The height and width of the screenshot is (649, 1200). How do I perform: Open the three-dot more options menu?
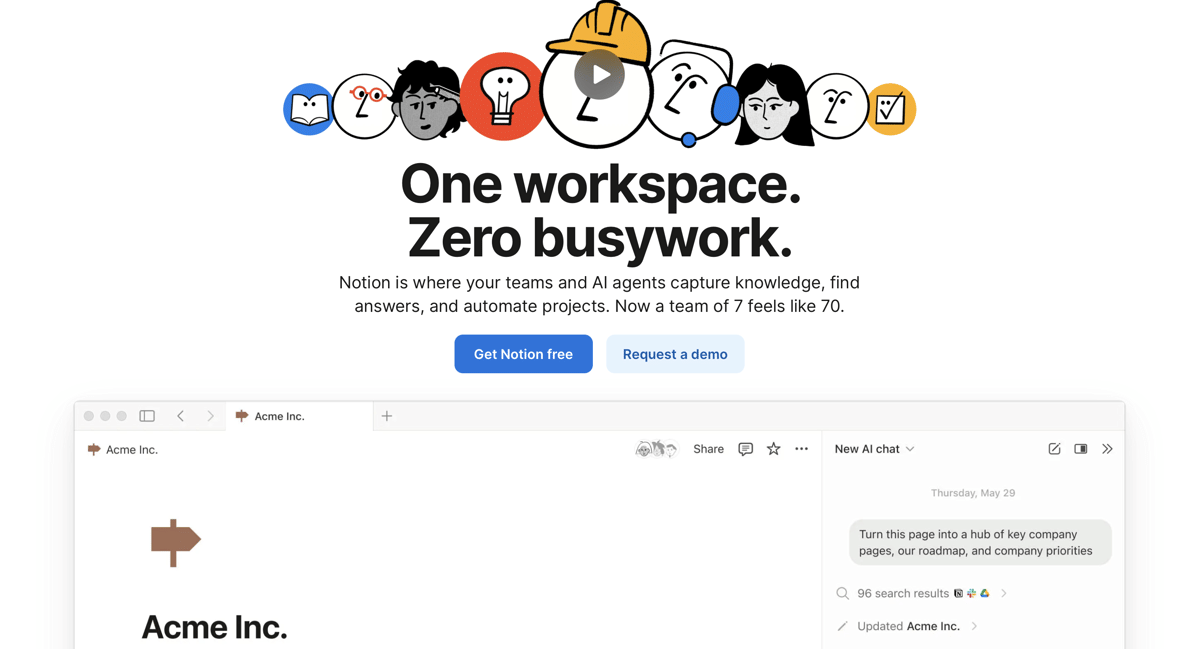coord(801,450)
